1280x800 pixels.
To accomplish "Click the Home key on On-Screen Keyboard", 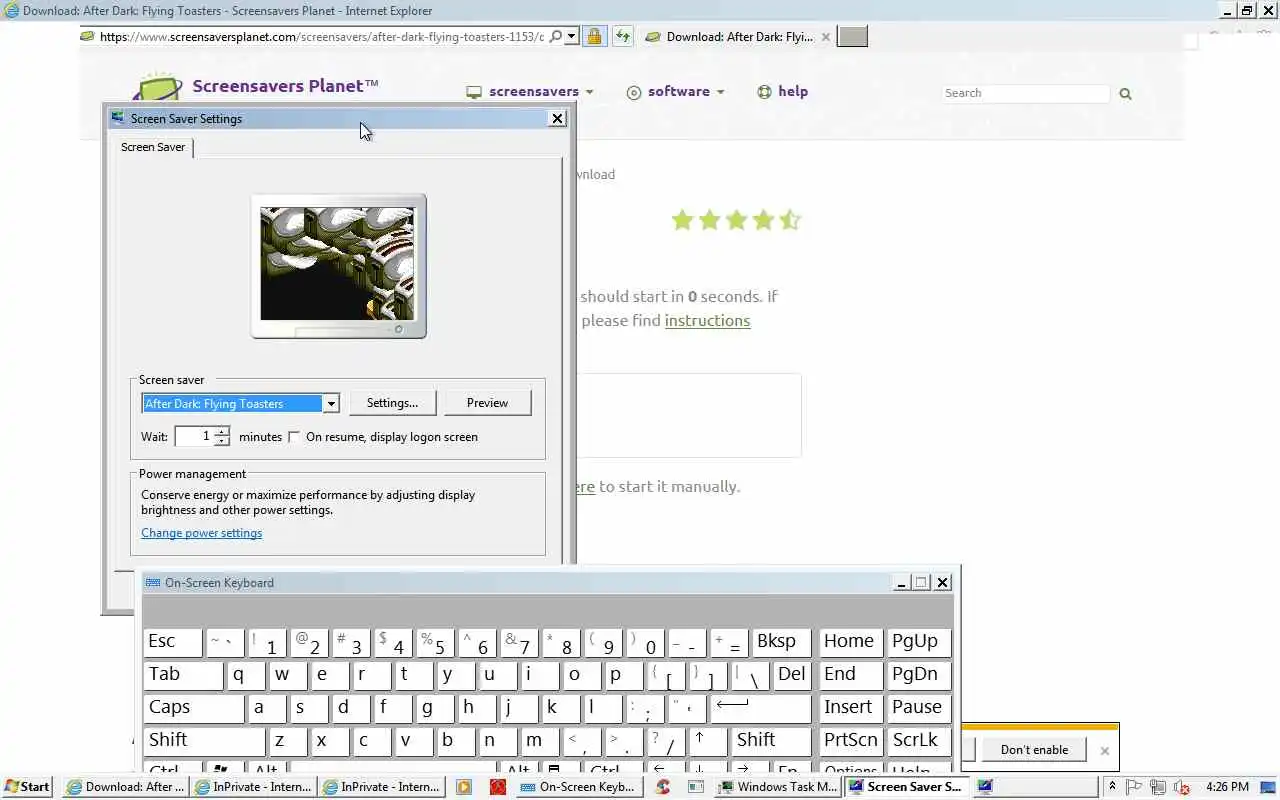I will pos(850,642).
